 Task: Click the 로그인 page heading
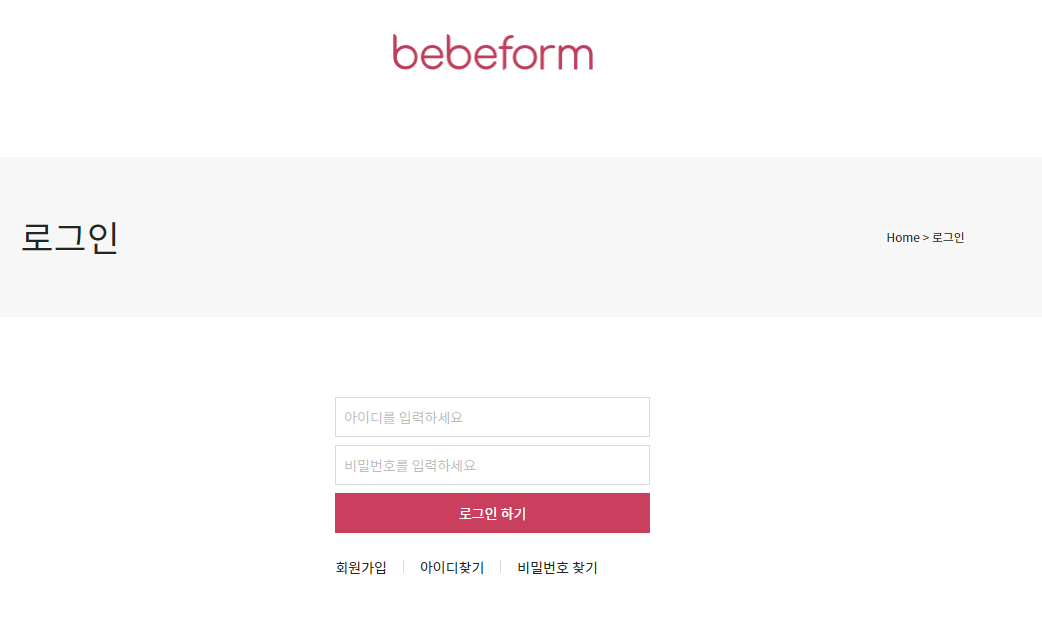point(68,239)
